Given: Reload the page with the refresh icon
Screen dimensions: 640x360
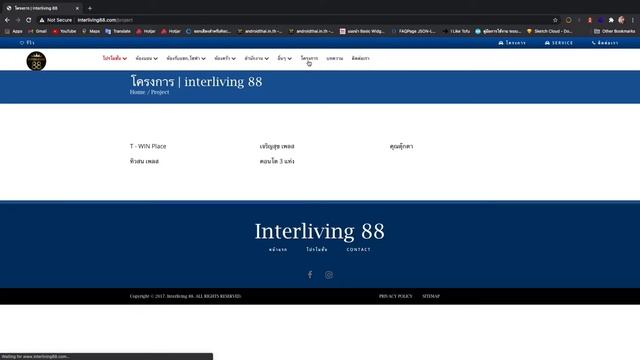Looking at the screenshot, I should point(29,20).
